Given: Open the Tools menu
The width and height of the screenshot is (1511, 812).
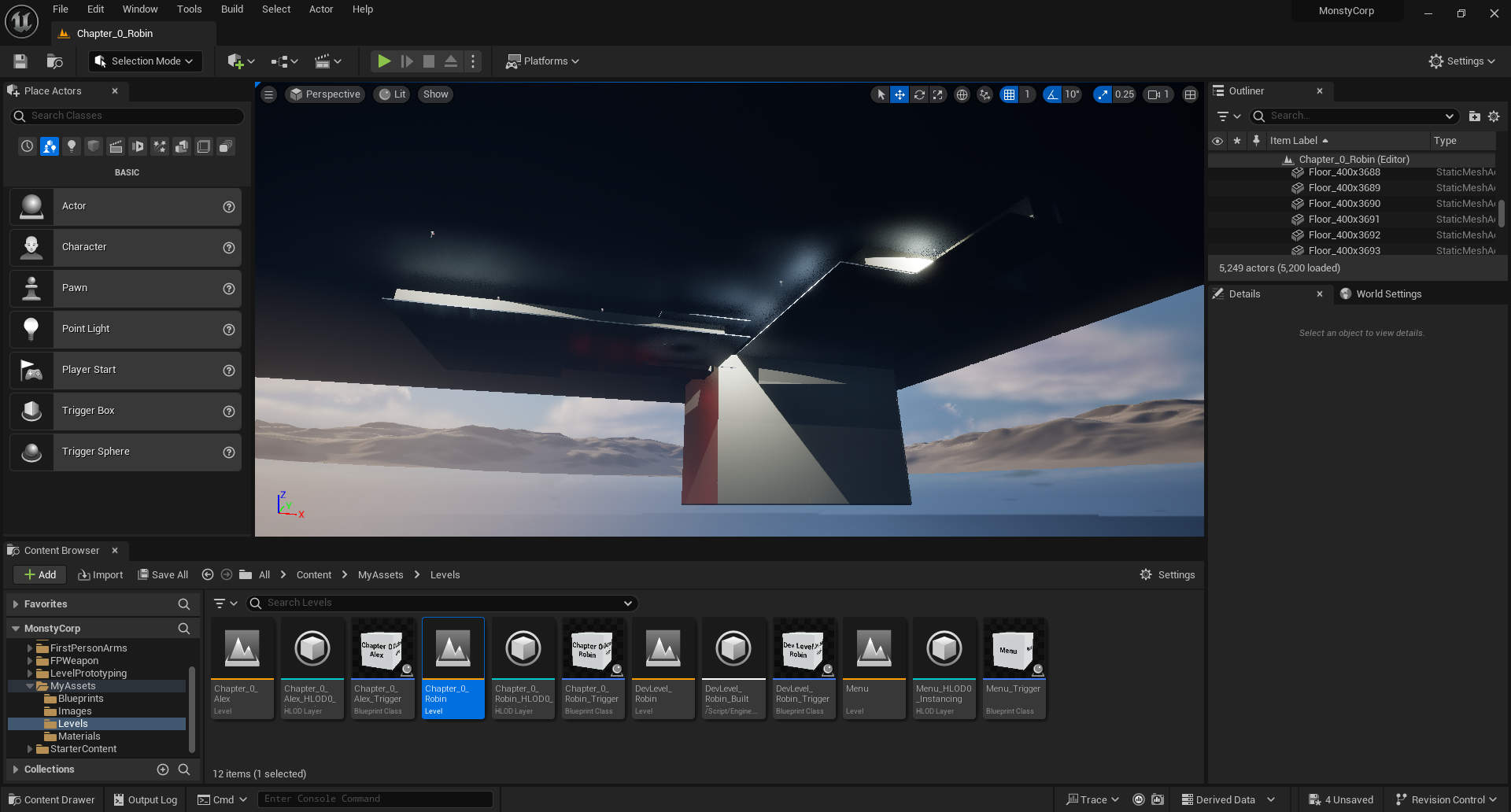Looking at the screenshot, I should (x=189, y=9).
